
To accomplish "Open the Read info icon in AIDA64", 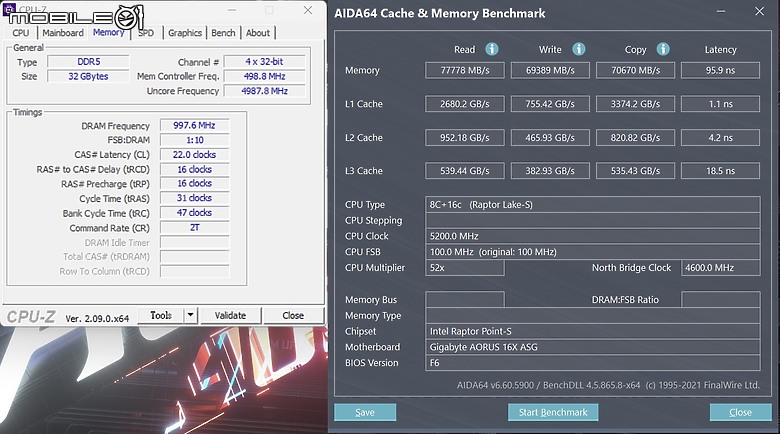I will 491,49.
